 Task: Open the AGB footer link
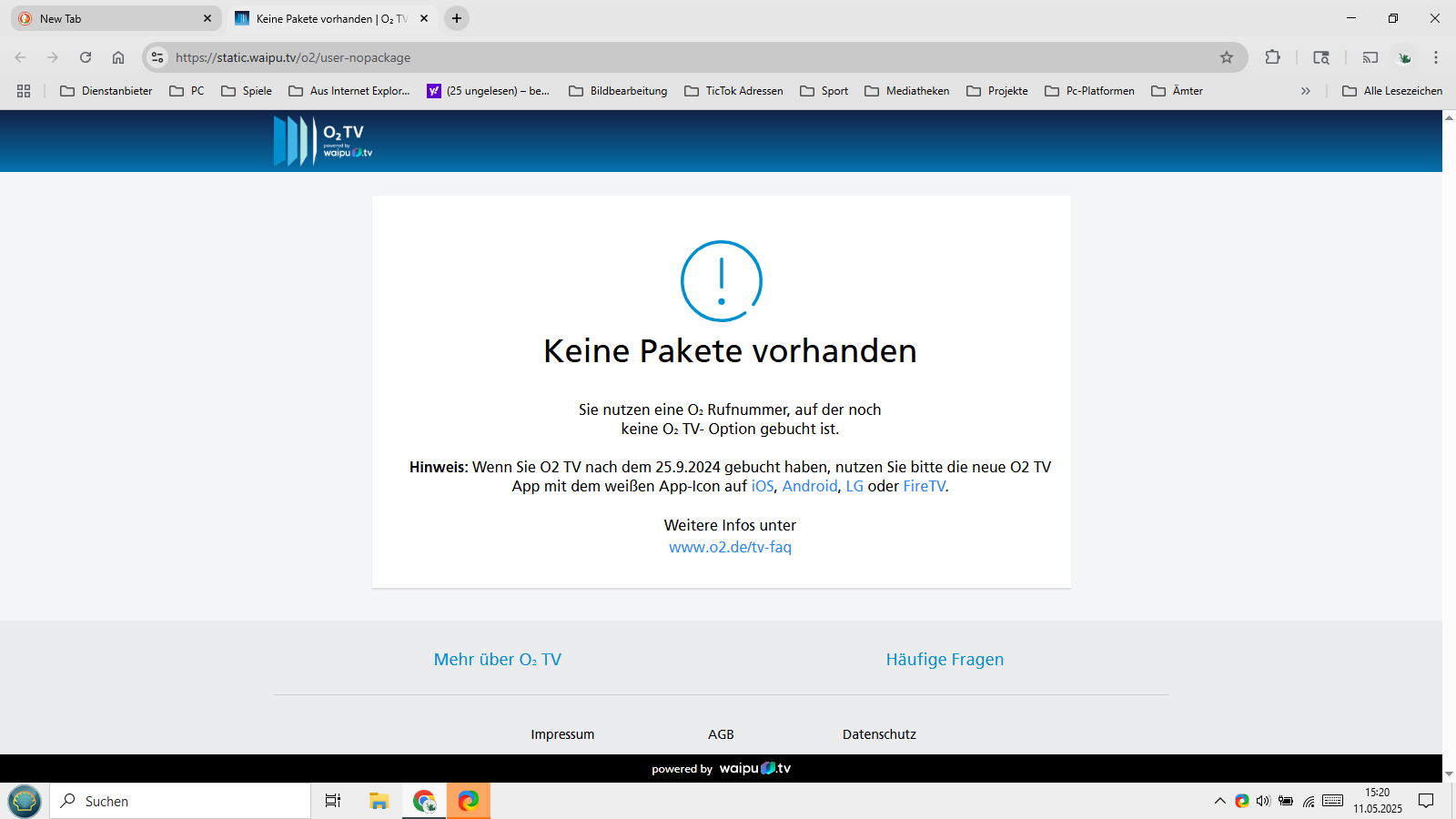click(x=721, y=734)
